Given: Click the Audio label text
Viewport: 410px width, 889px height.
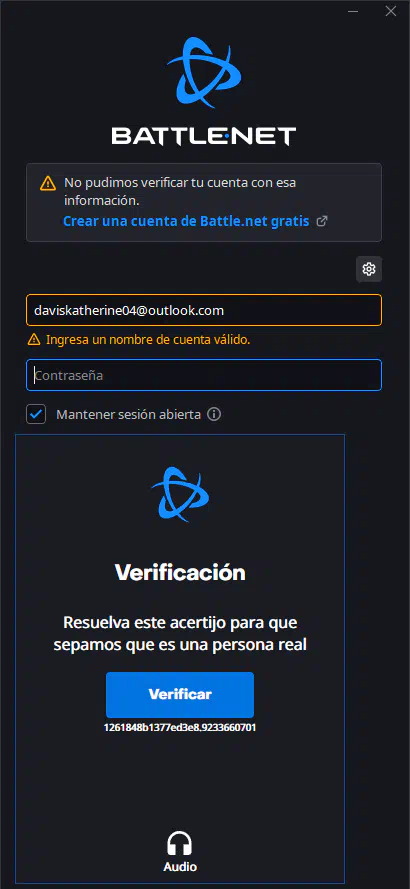Looking at the screenshot, I should click(x=180, y=867).
